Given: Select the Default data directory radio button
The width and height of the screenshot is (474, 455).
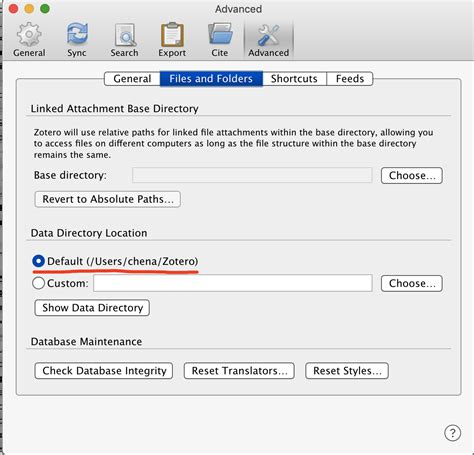Looking at the screenshot, I should click(x=38, y=261).
